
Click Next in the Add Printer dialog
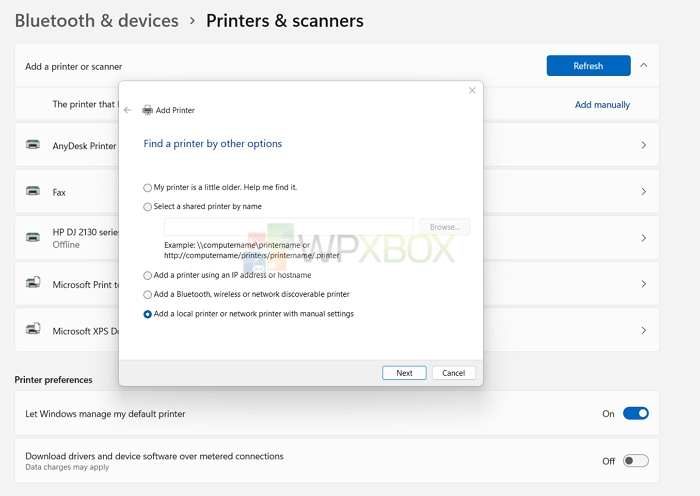(404, 373)
